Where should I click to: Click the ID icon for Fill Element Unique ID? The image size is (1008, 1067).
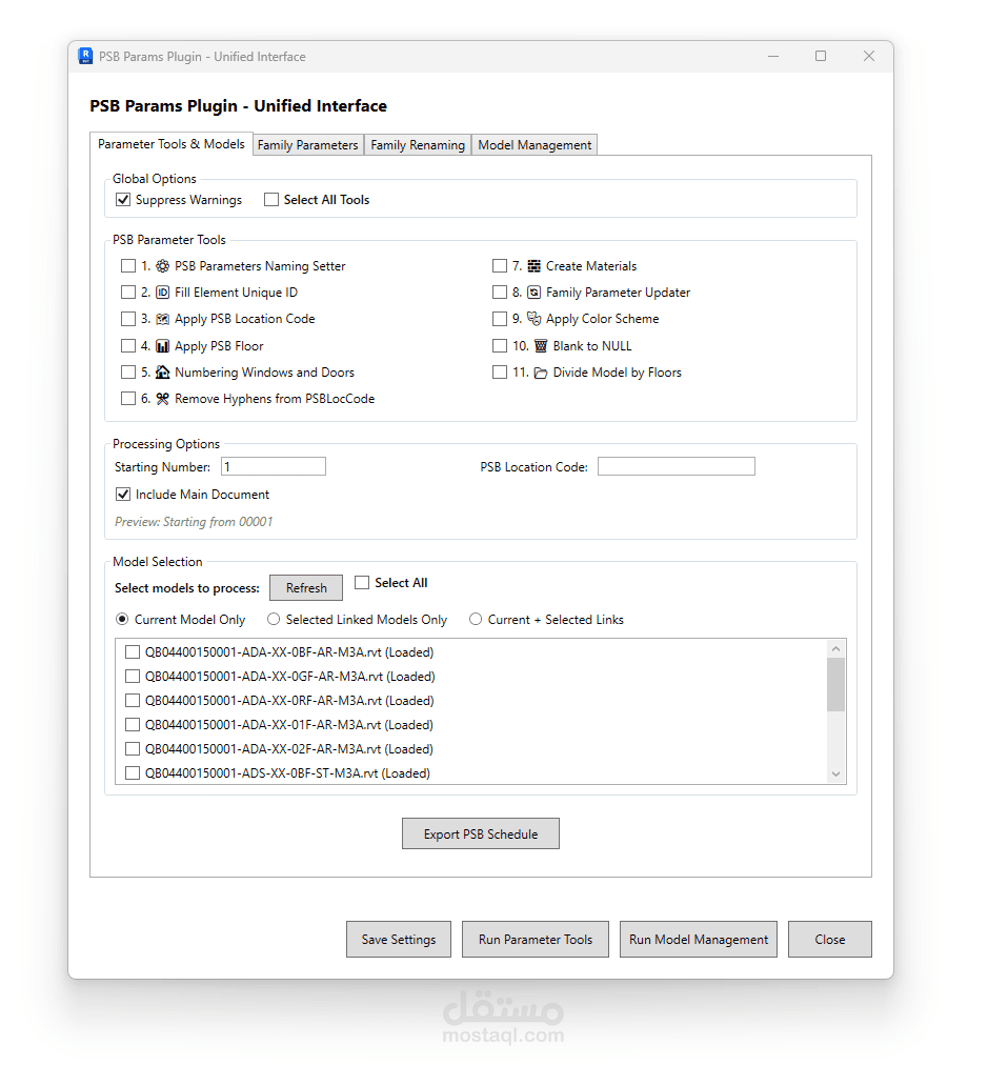[x=163, y=293]
